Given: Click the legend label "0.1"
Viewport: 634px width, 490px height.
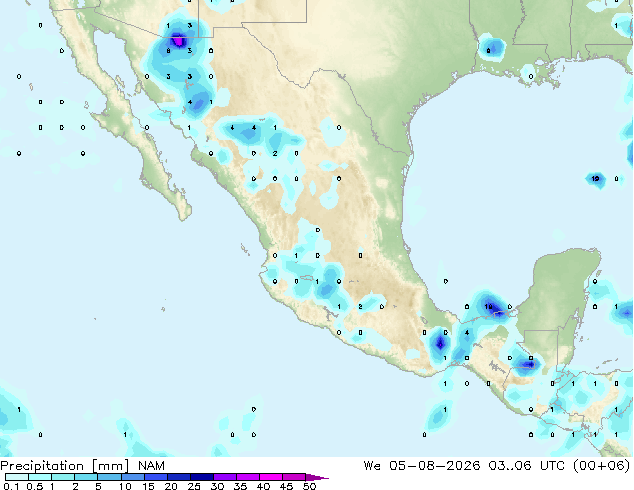Looking at the screenshot, I should point(11,486).
